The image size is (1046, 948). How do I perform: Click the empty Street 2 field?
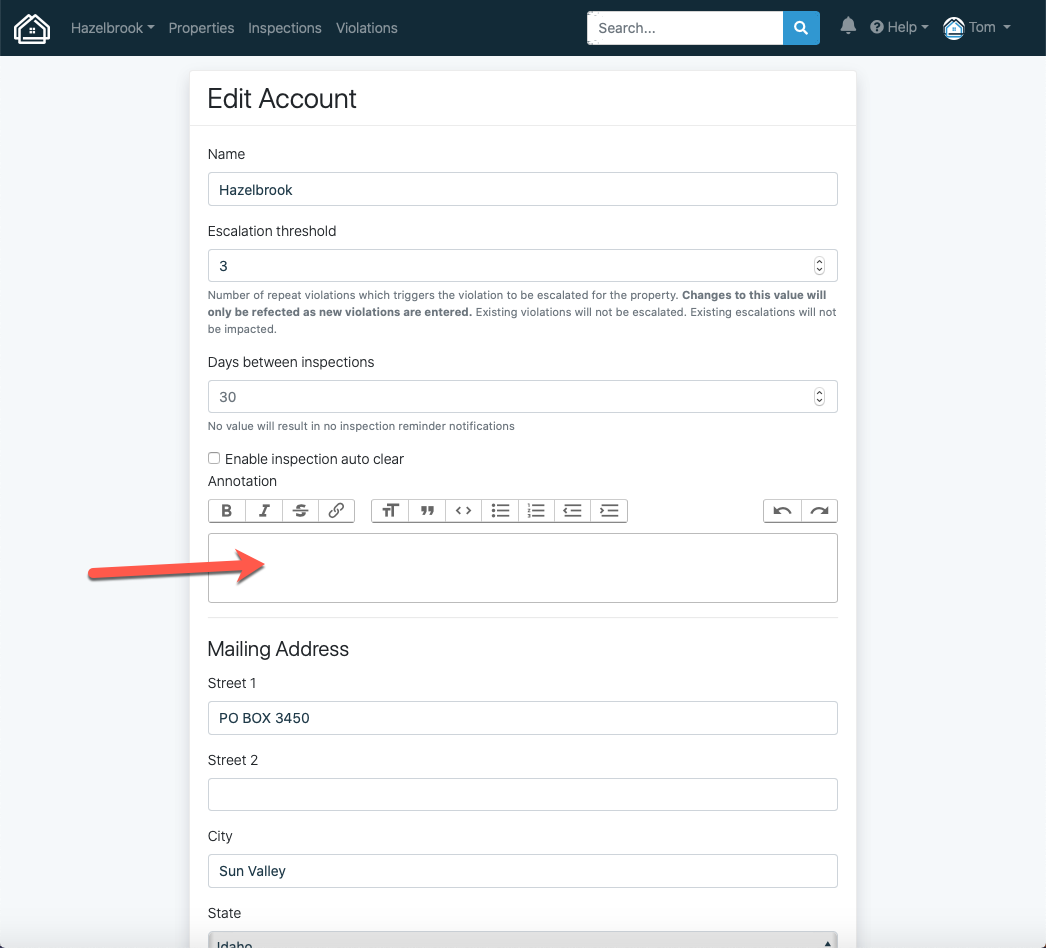[523, 795]
